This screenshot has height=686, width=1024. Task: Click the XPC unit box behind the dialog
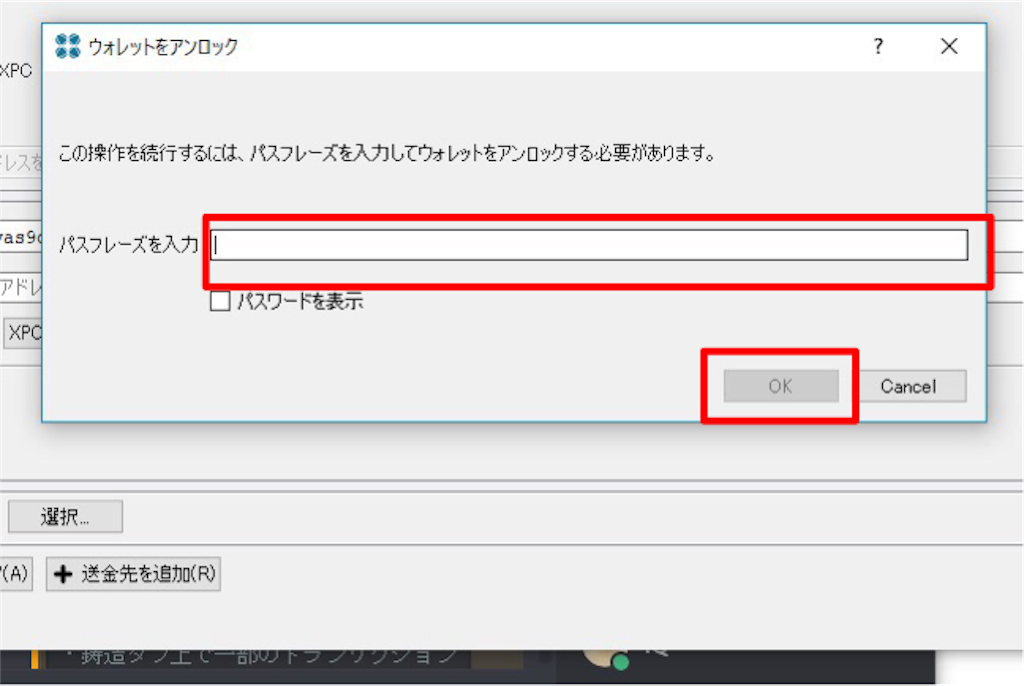23,333
